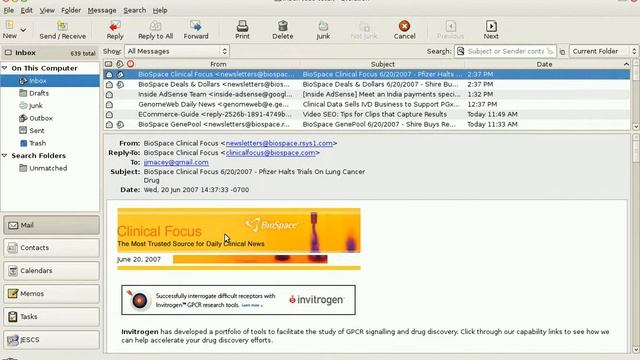Open Video SEO tips message row

[x=367, y=114]
